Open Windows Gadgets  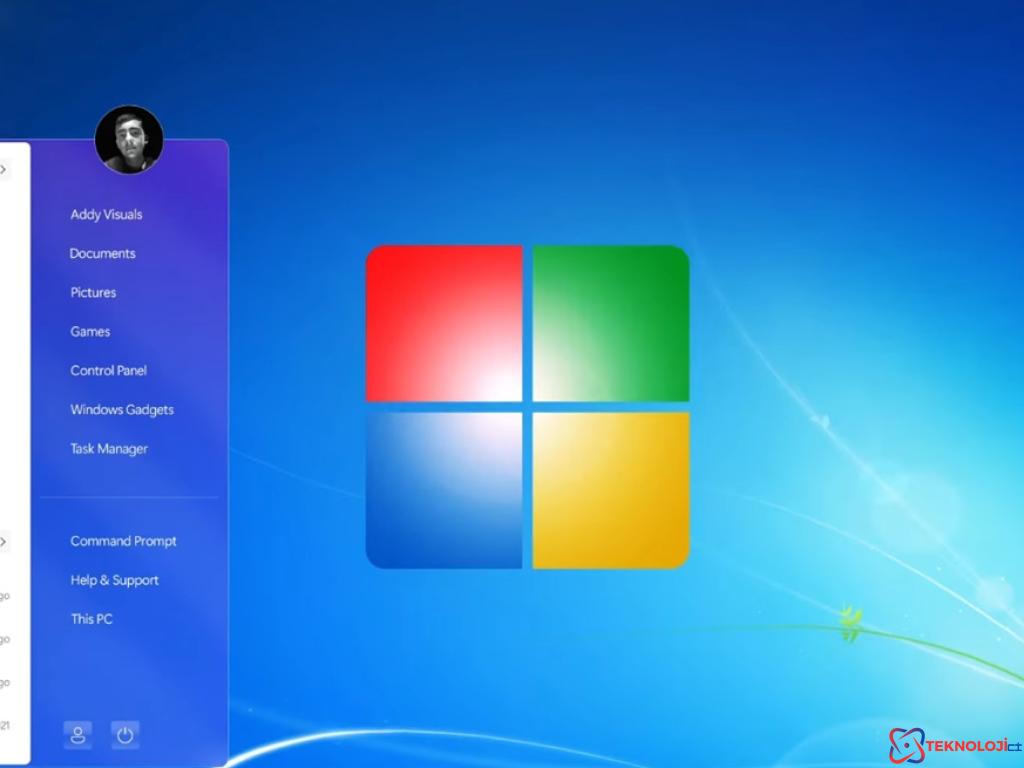pyautogui.click(x=121, y=409)
